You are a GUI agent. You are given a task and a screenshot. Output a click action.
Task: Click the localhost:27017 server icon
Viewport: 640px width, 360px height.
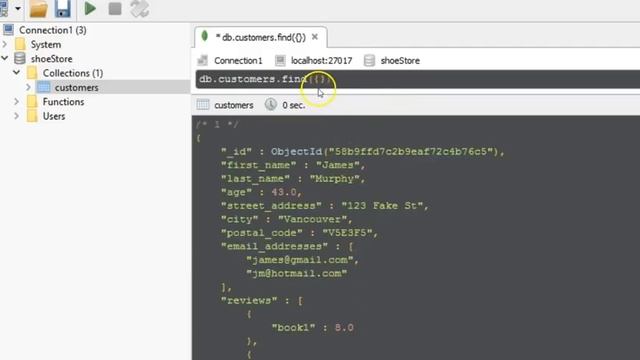[x=280, y=60]
